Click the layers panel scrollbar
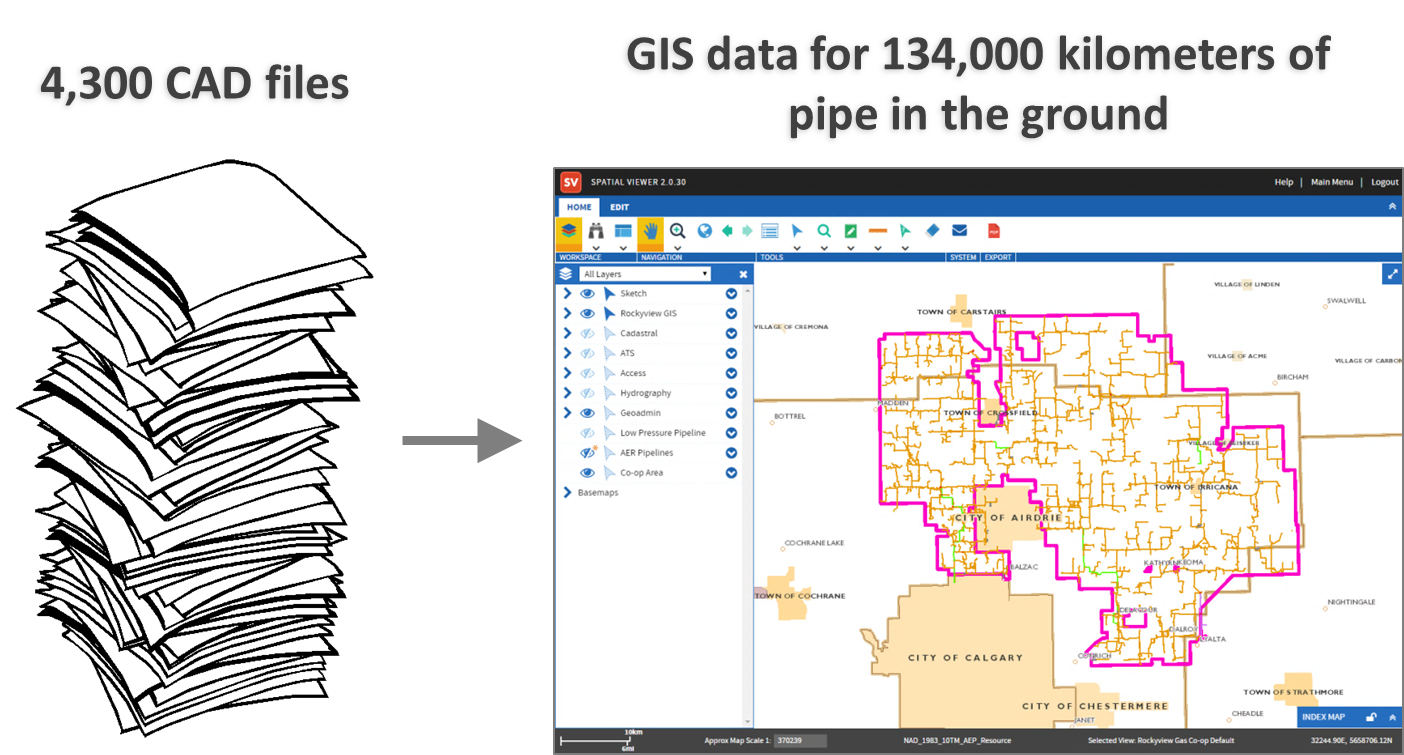The height and width of the screenshot is (755, 1404). (749, 505)
